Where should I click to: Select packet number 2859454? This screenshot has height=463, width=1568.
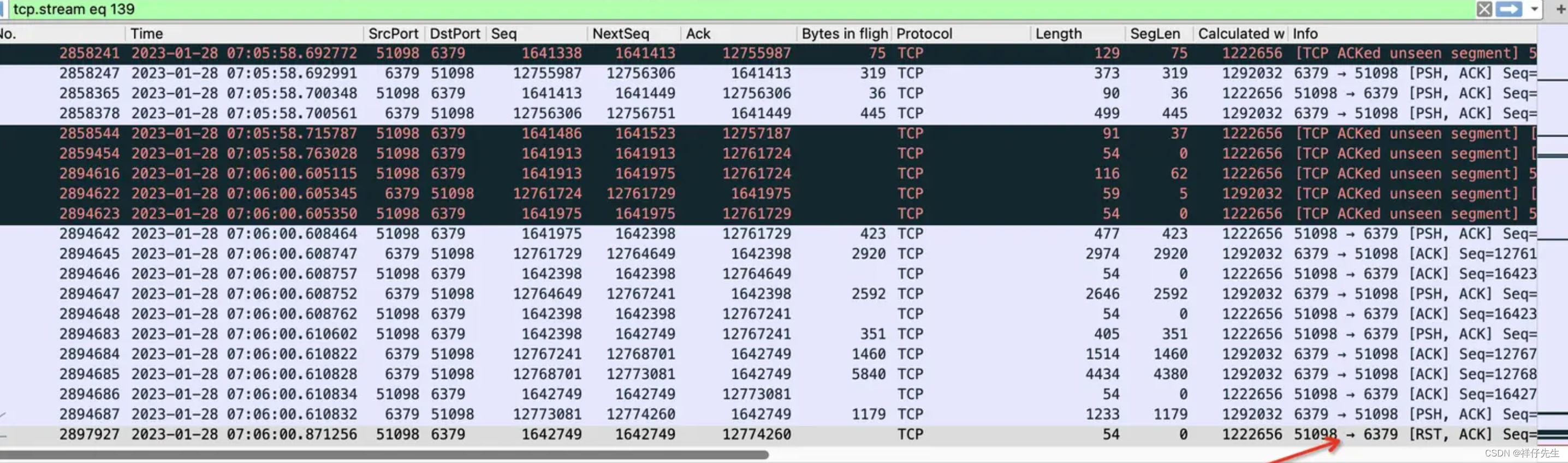click(768, 154)
